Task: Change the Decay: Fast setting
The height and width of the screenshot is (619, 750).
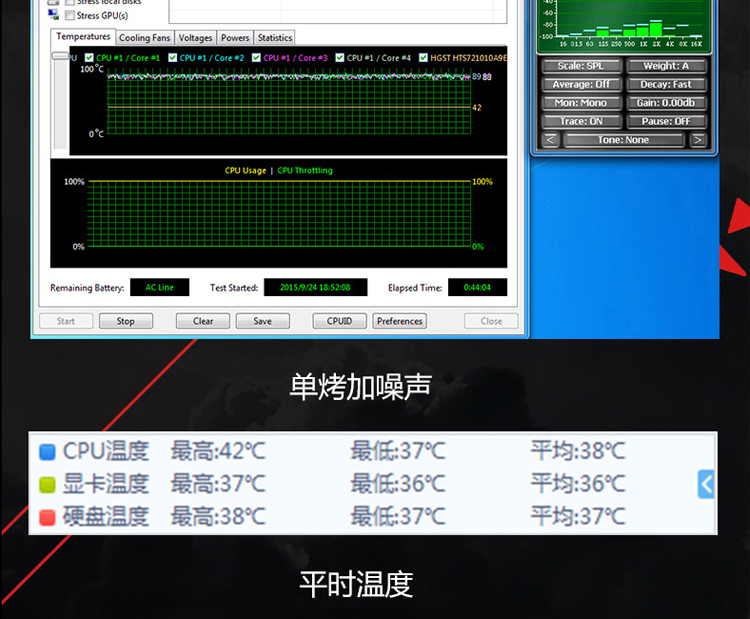Action: tap(666, 85)
